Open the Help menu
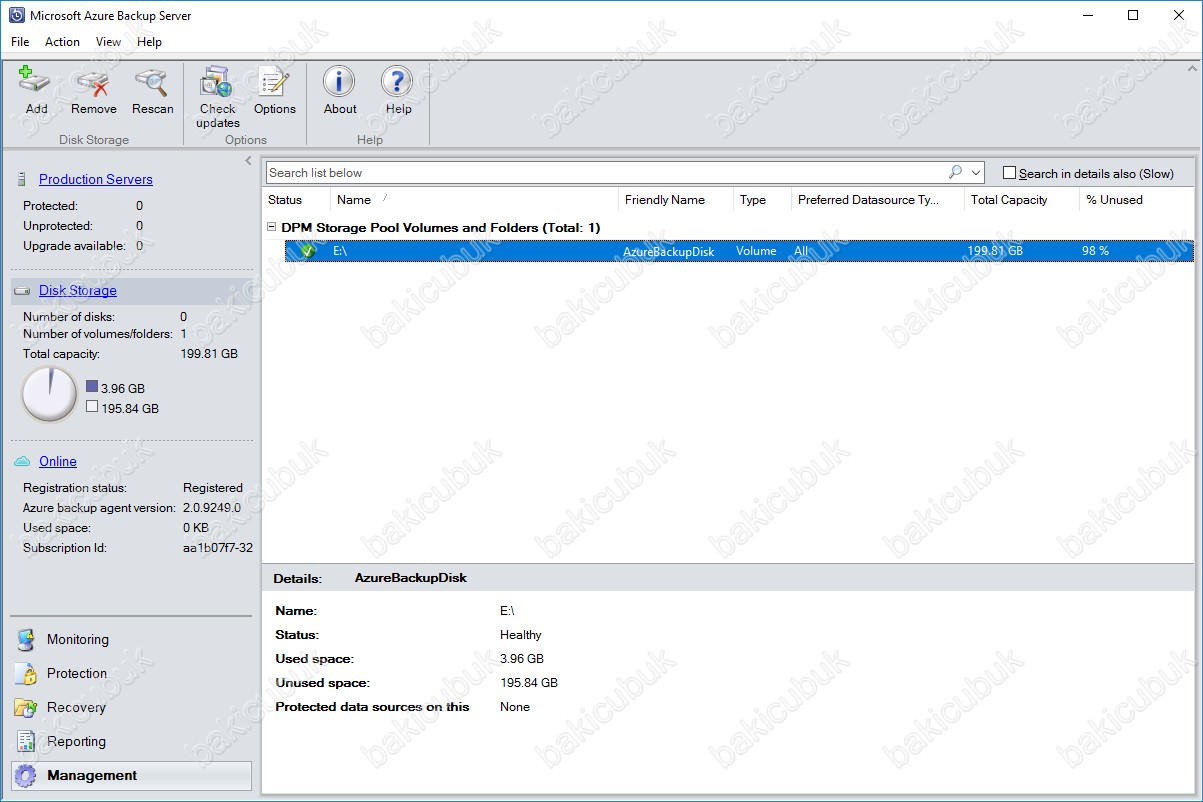Viewport: 1203px width, 802px height. coord(149,42)
